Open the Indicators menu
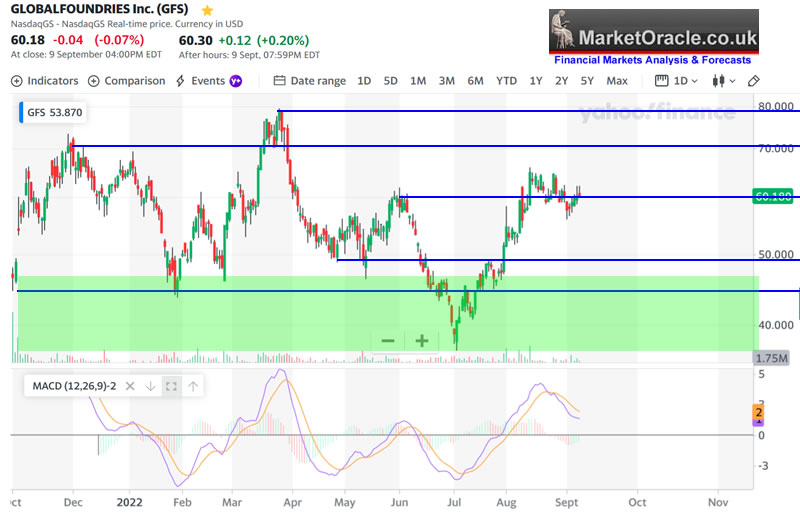 click(x=45, y=81)
